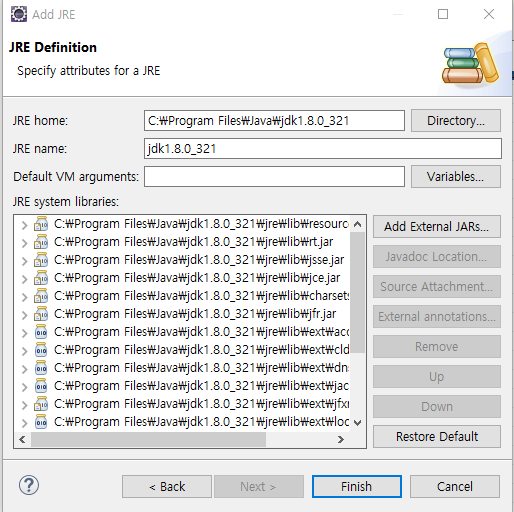
Task: Expand the ext\jac jar tree entry
Action: [24, 387]
